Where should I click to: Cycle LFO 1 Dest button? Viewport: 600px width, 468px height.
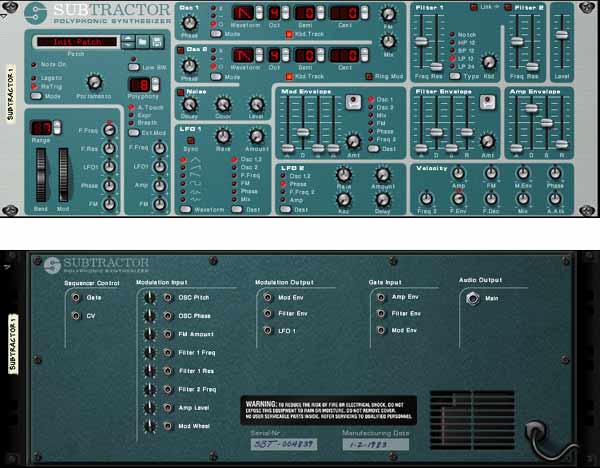(237, 209)
